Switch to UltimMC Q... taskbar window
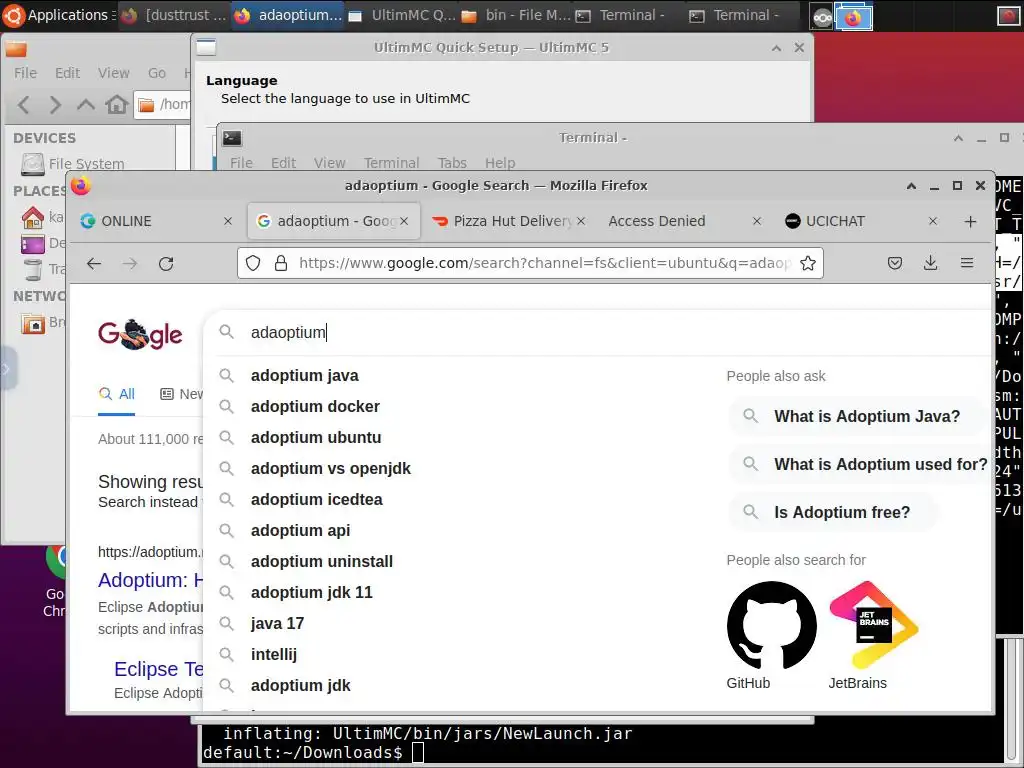The image size is (1024, 768). [x=402, y=15]
